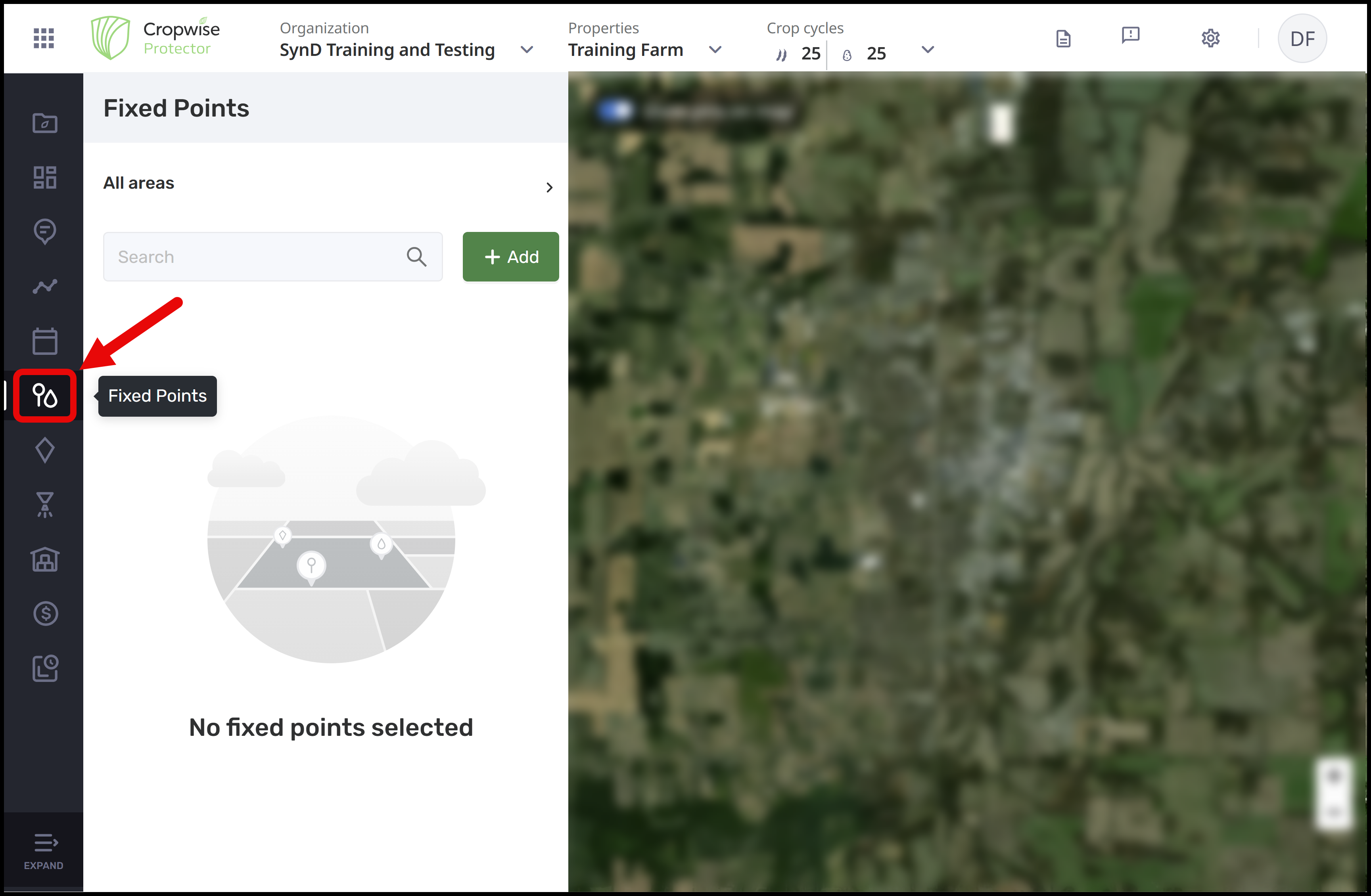The width and height of the screenshot is (1371, 896).
Task: Open the Crop cycles dropdown
Action: tap(928, 50)
